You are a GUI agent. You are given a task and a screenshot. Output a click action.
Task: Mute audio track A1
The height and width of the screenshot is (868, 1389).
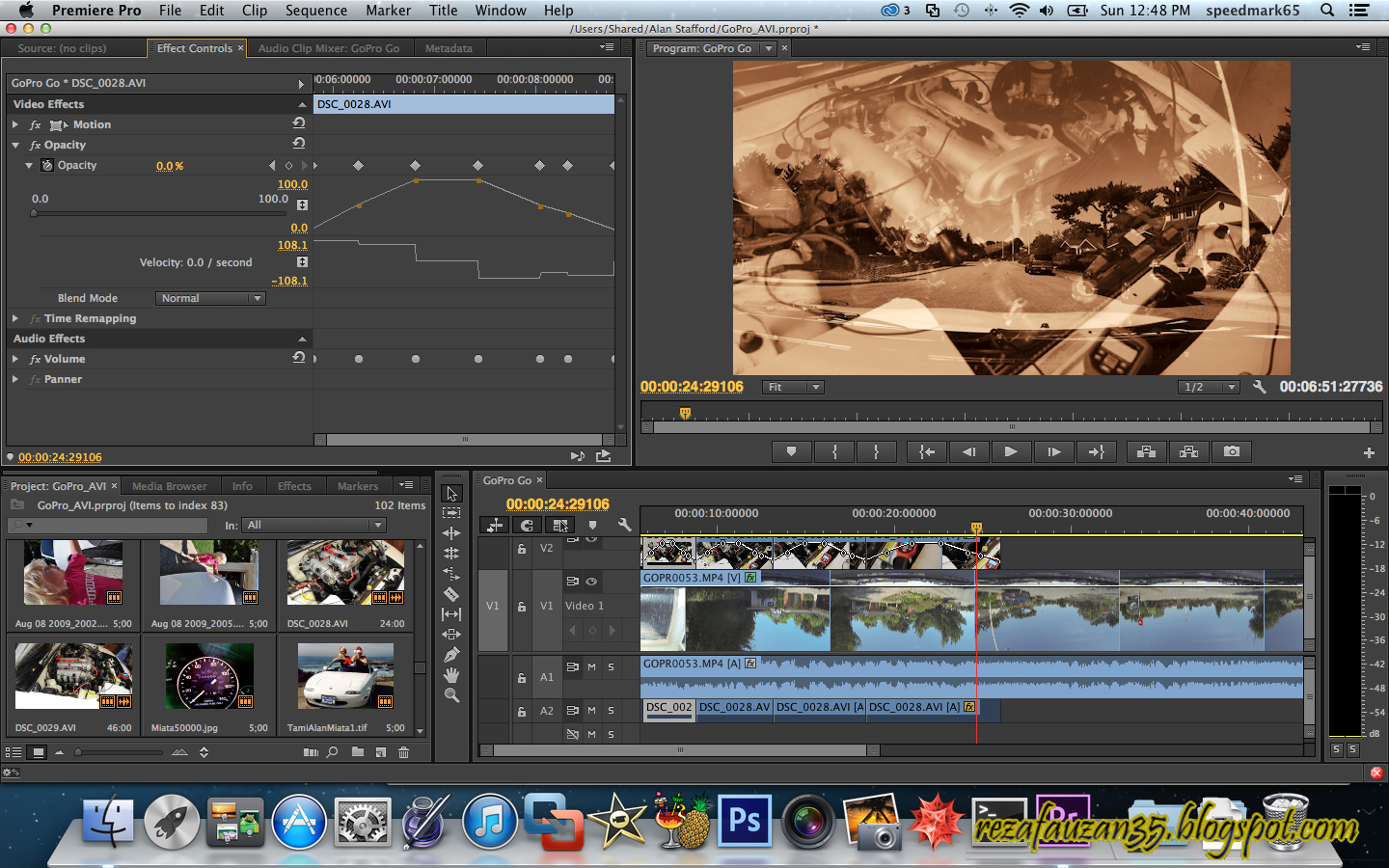click(x=591, y=667)
